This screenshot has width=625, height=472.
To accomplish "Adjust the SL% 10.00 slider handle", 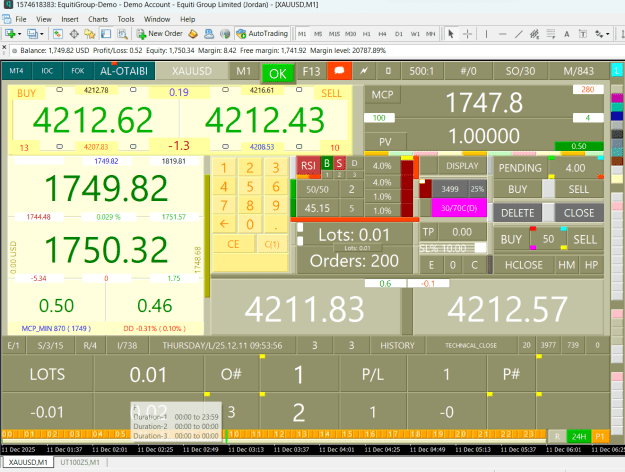I will [481, 248].
